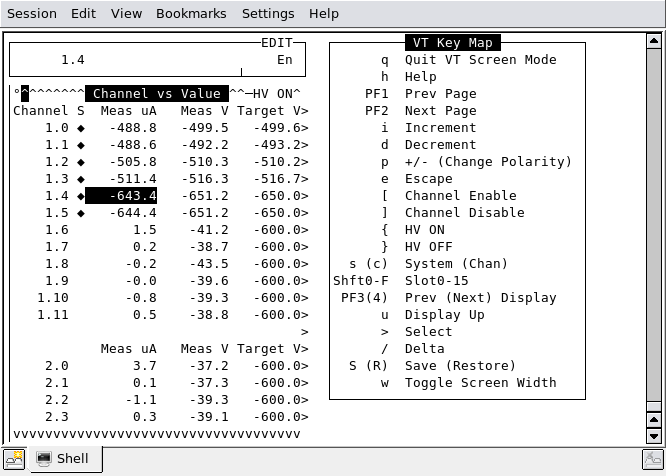Click the close-tab icon at bottom right
This screenshot has width=666, height=476.
(x=653, y=459)
